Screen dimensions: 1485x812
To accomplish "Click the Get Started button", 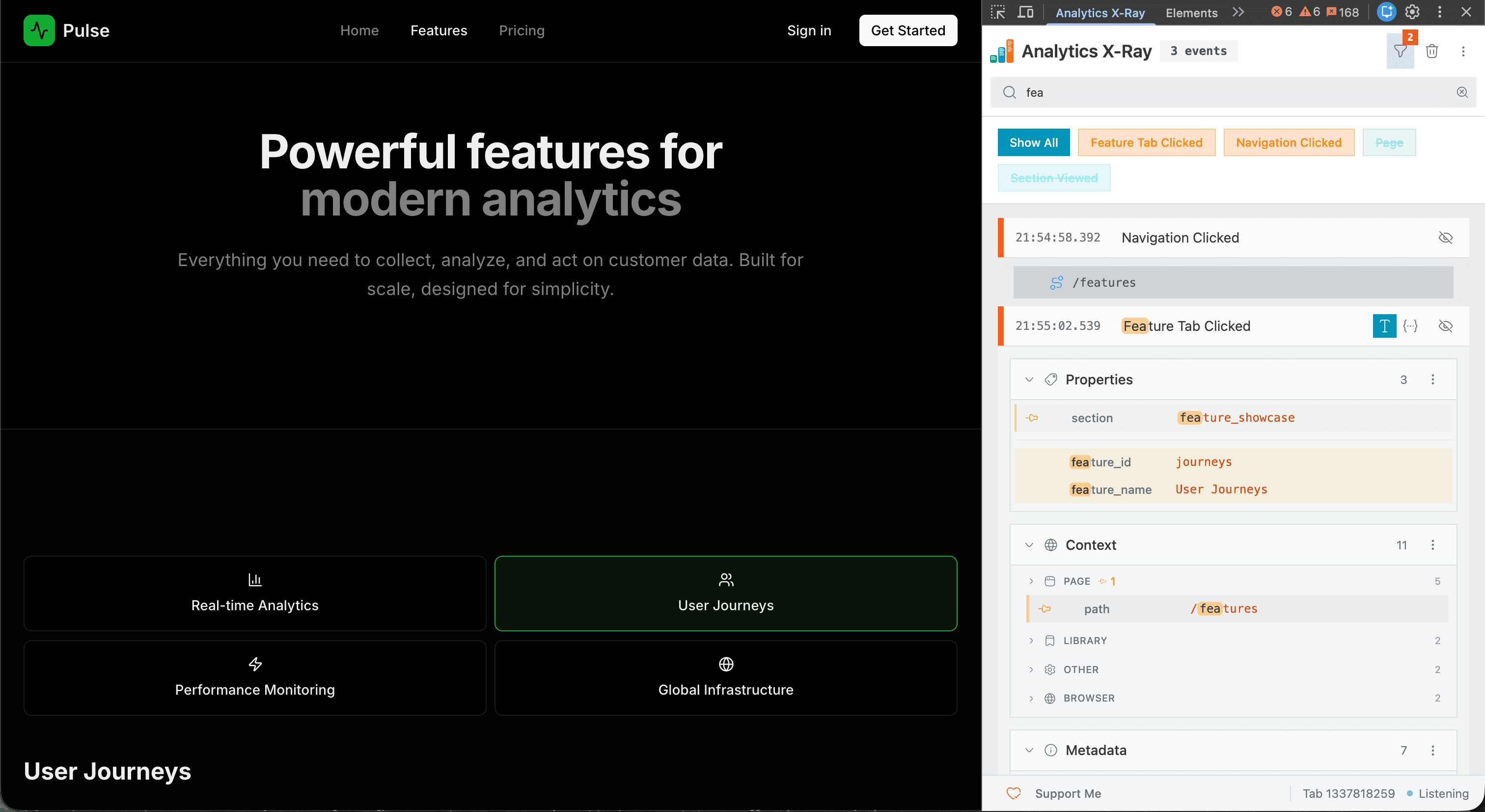I will [907, 30].
